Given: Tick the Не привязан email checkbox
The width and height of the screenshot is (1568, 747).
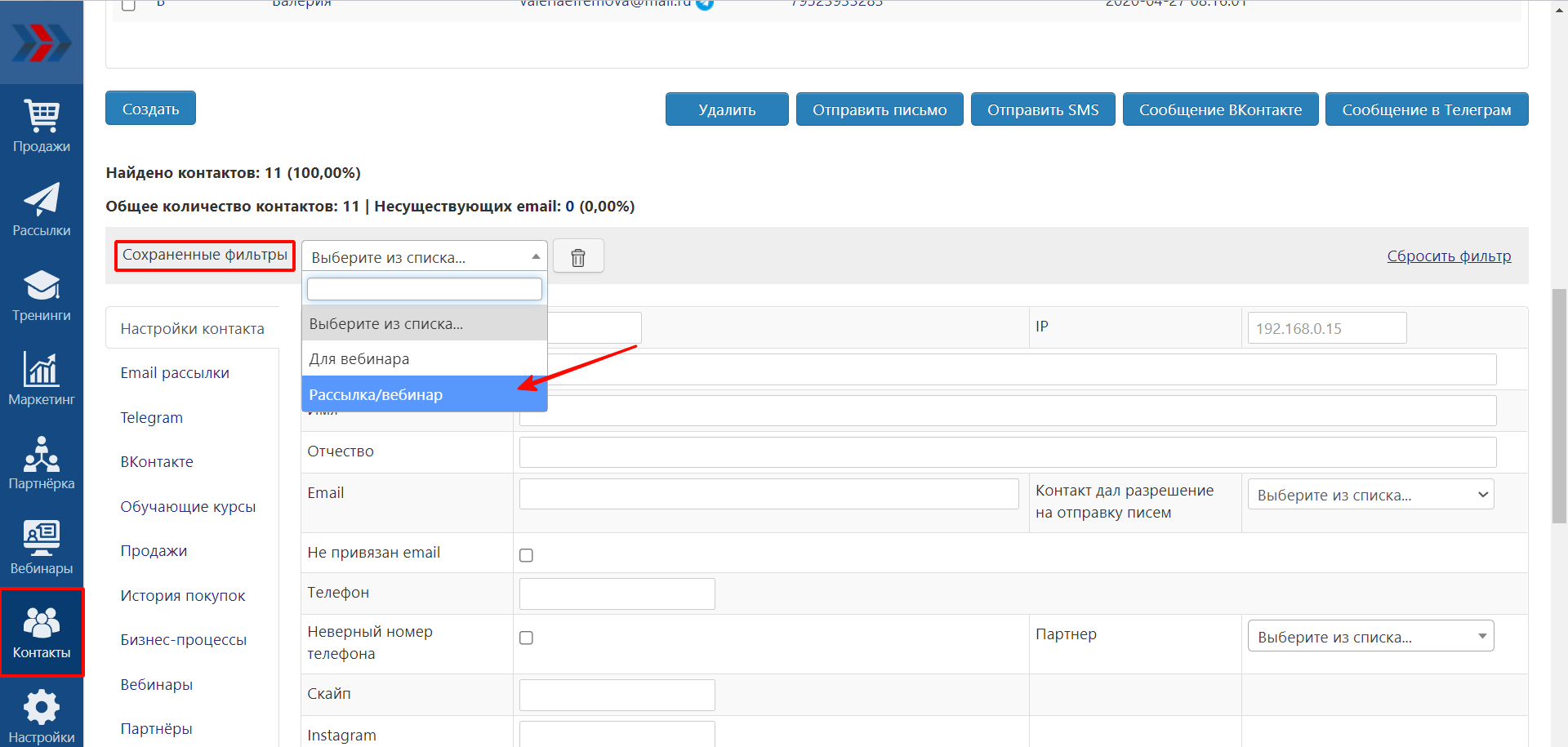Looking at the screenshot, I should (527, 555).
